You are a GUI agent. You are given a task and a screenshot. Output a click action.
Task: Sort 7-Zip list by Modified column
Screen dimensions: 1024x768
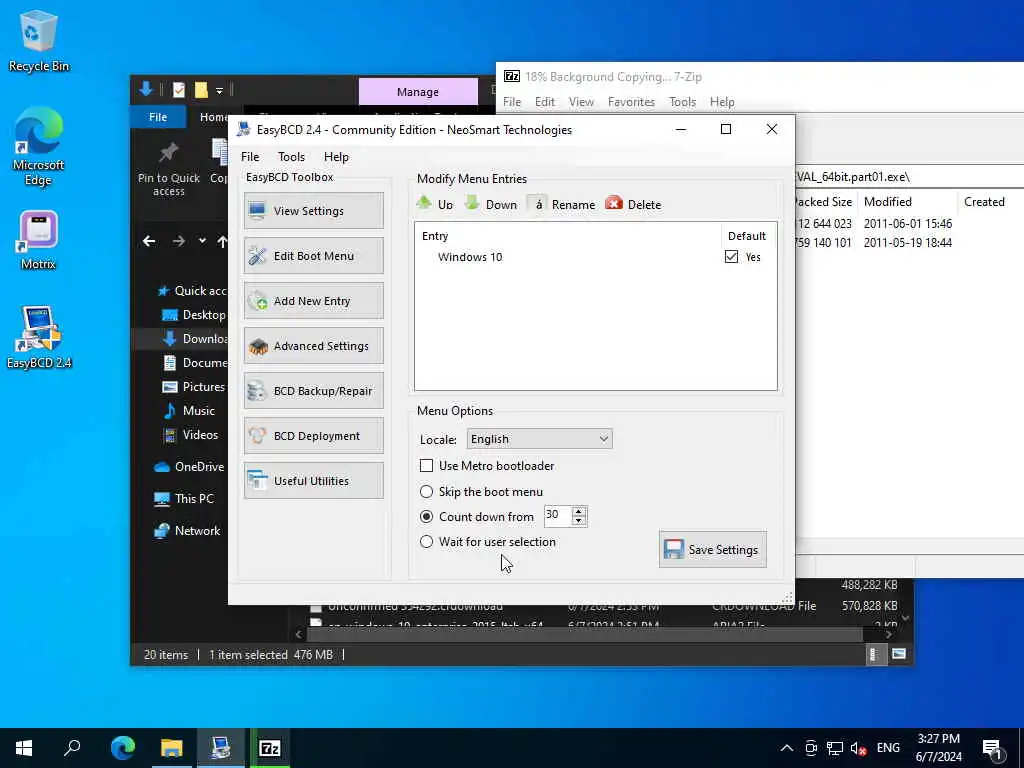tap(906, 202)
